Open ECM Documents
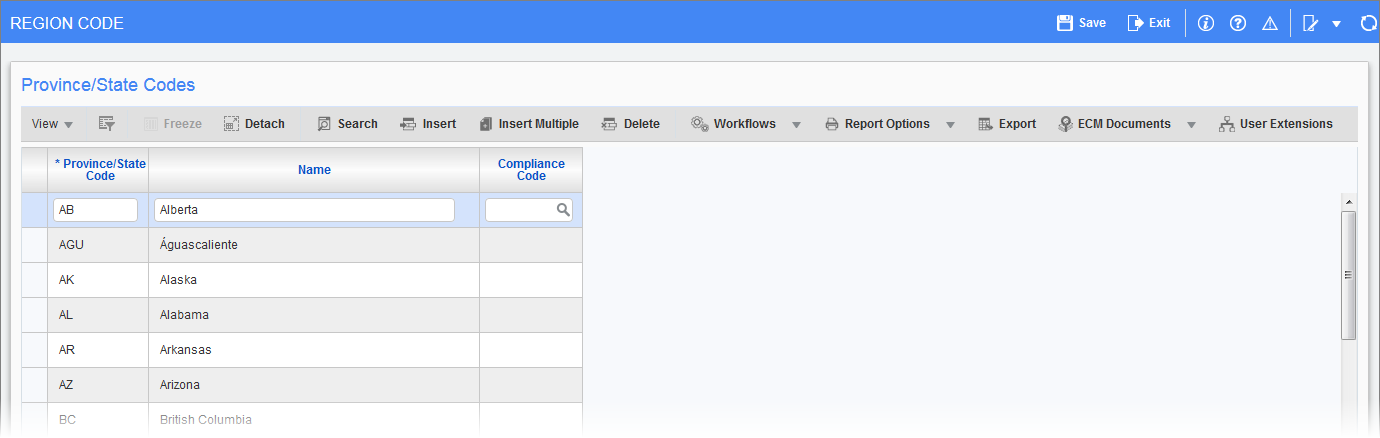Image resolution: width=1380 pixels, height=438 pixels. [1114, 124]
